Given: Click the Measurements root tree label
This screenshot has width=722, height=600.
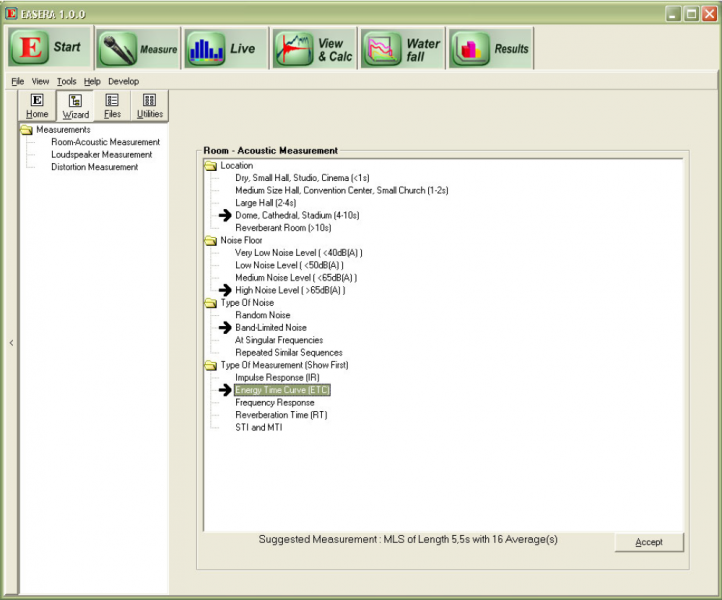Looking at the screenshot, I should [x=63, y=130].
